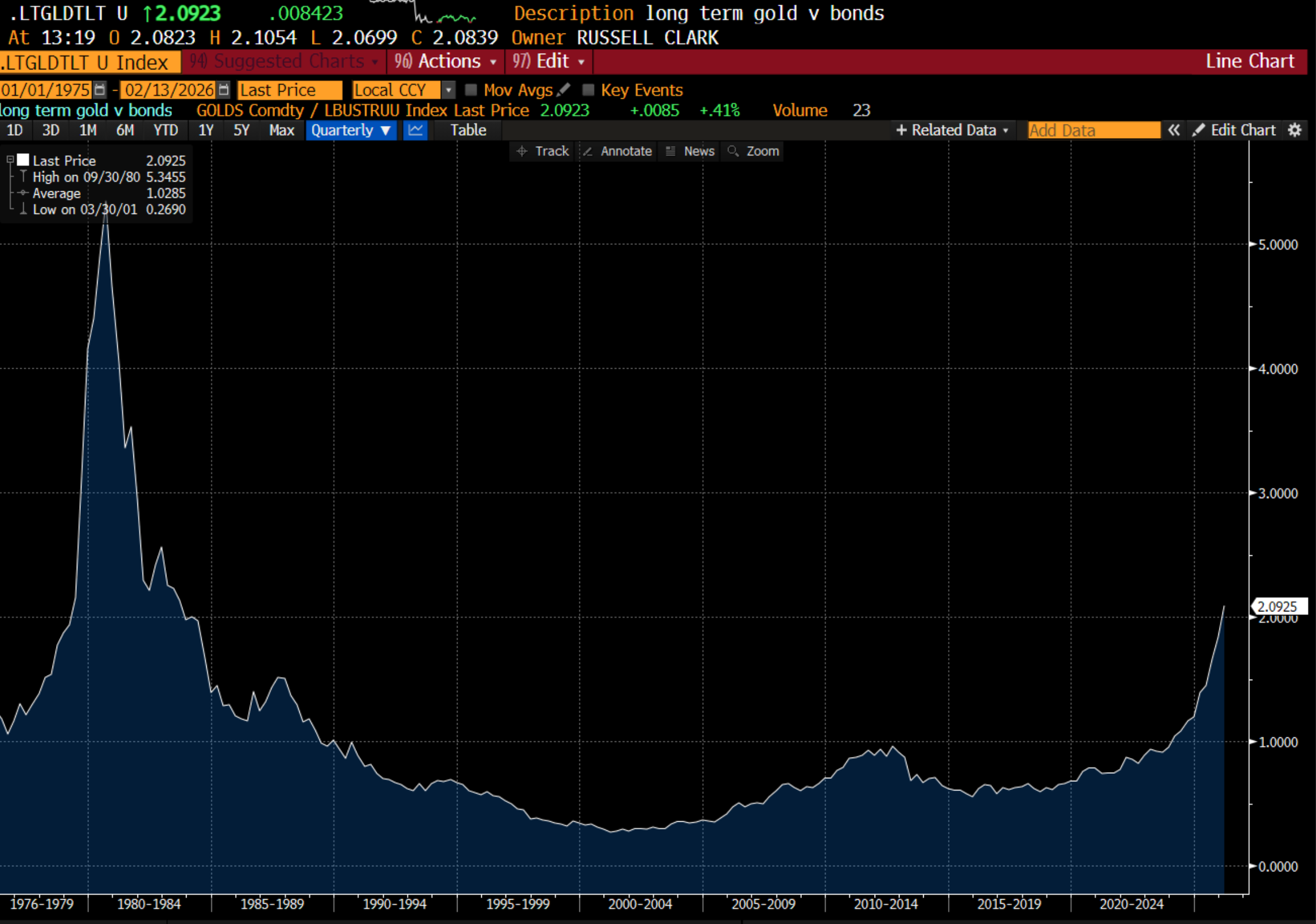The height and width of the screenshot is (924, 1316).
Task: Click the Mov Avgs pencil edit icon
Action: coord(564,90)
